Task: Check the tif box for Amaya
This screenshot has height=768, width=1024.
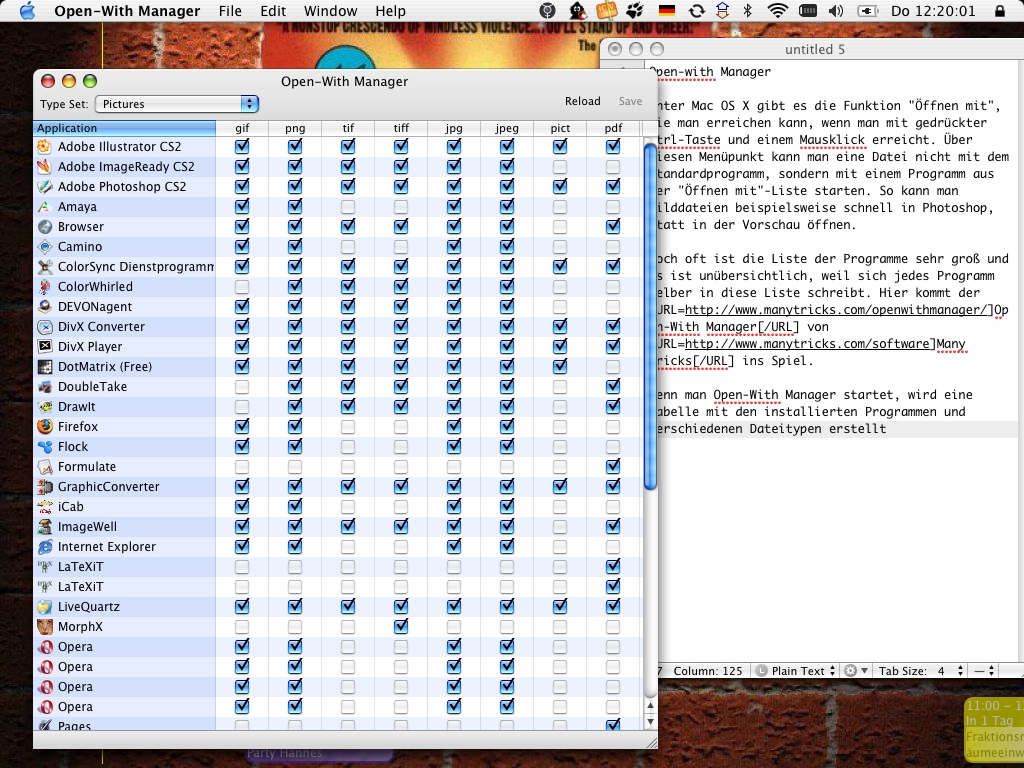Action: point(348,206)
